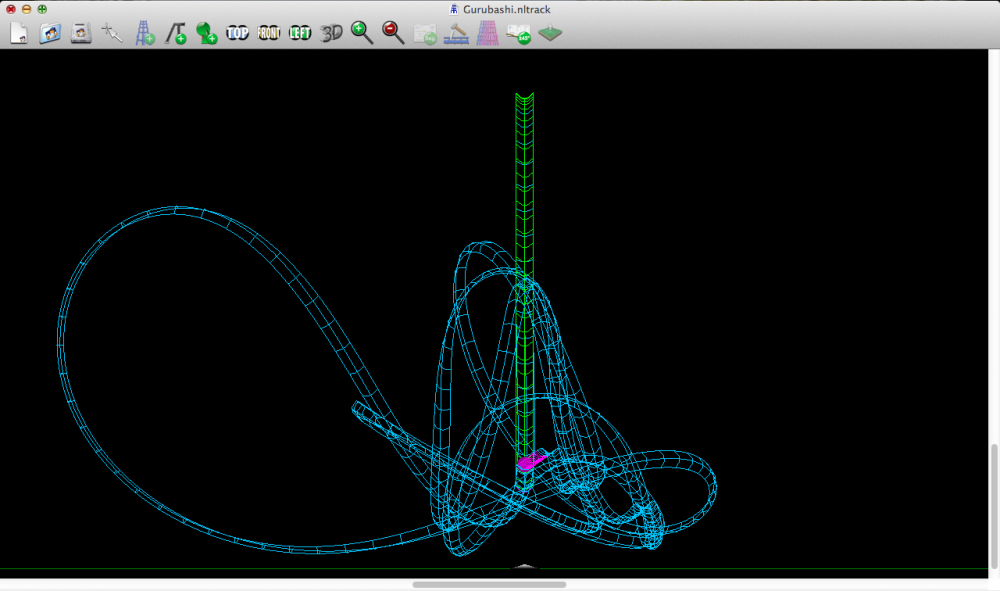
Task: Activate the add supports tool
Action: pyautogui.click(x=143, y=33)
